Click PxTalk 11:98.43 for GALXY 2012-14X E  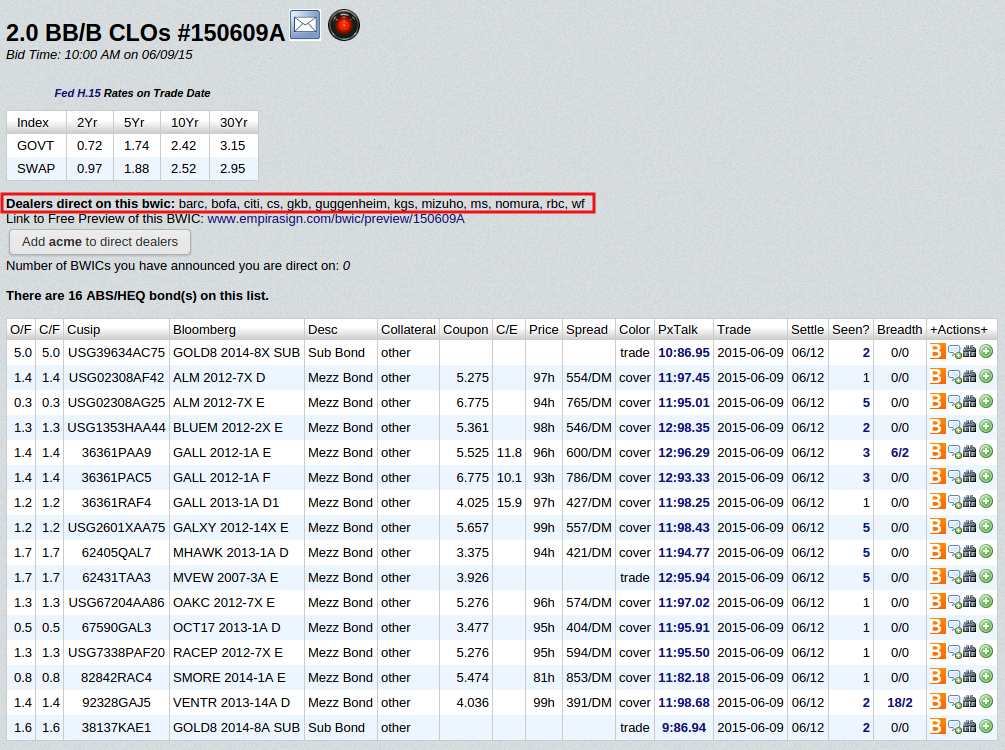(x=684, y=528)
